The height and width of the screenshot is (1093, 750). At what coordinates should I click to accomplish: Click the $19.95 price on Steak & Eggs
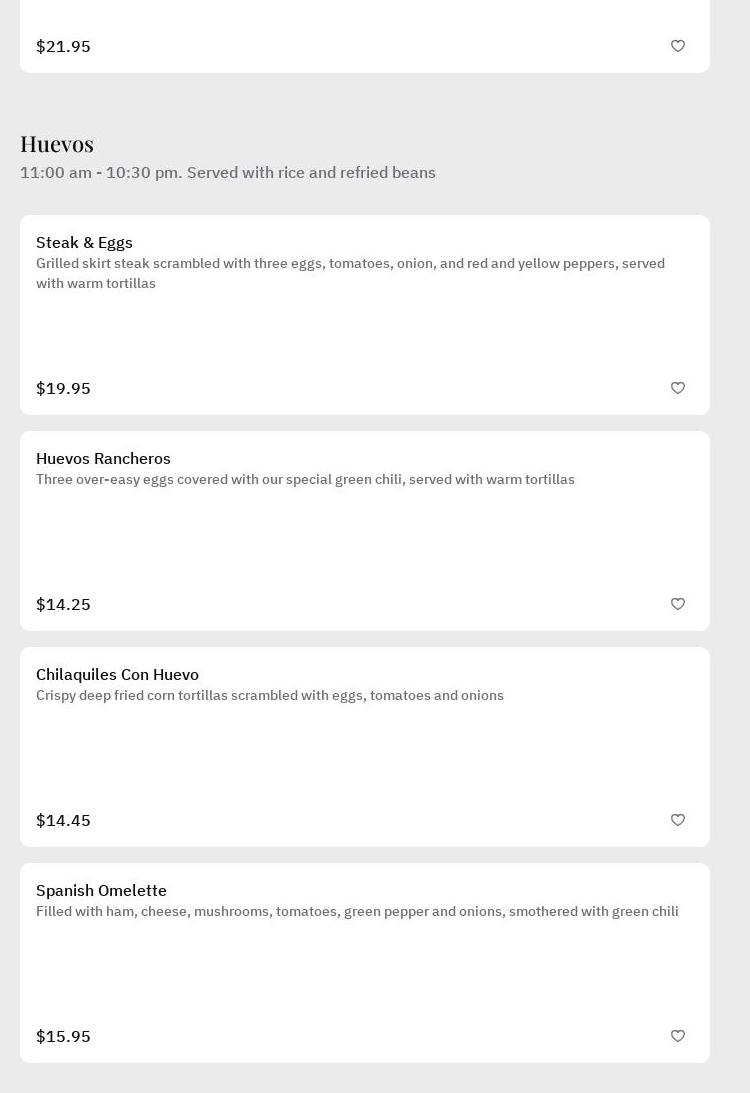coord(63,388)
